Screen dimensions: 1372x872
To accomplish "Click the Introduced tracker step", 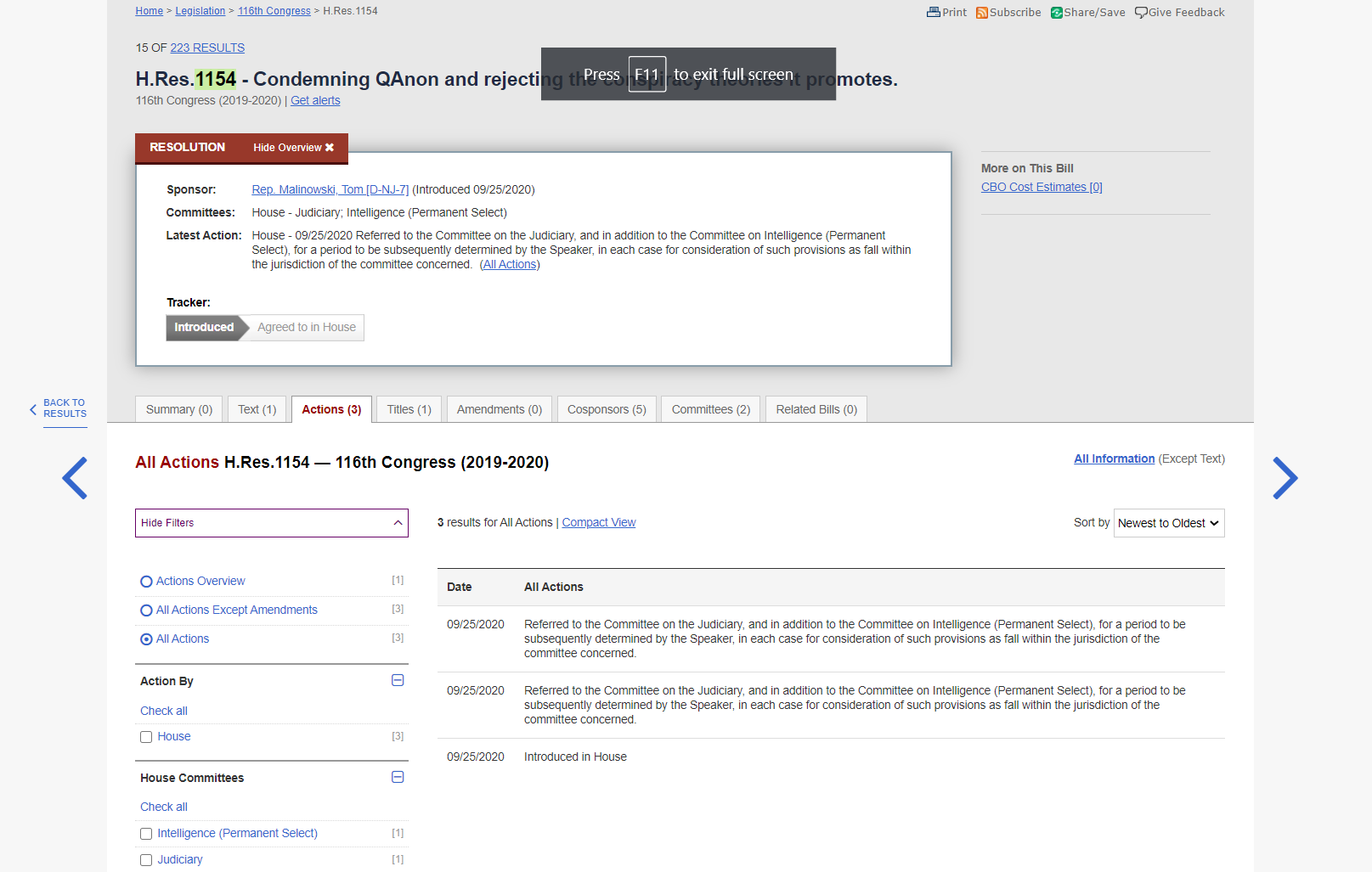I will 204,327.
